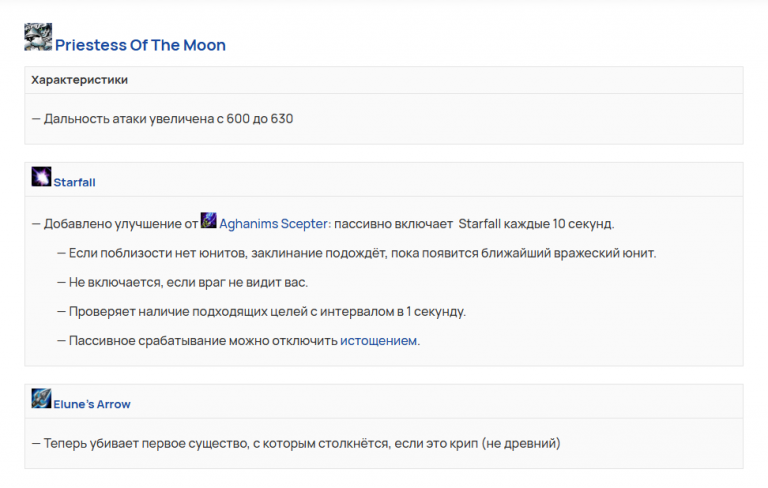Click the Starfall ability icon
Viewport: 768px width, 488px height.
[x=41, y=177]
